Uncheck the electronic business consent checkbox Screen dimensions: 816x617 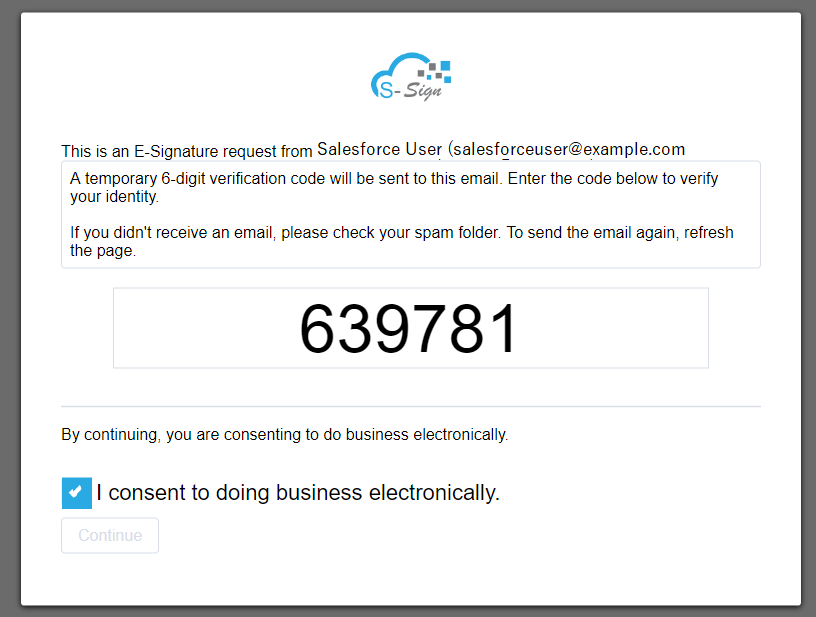click(76, 493)
